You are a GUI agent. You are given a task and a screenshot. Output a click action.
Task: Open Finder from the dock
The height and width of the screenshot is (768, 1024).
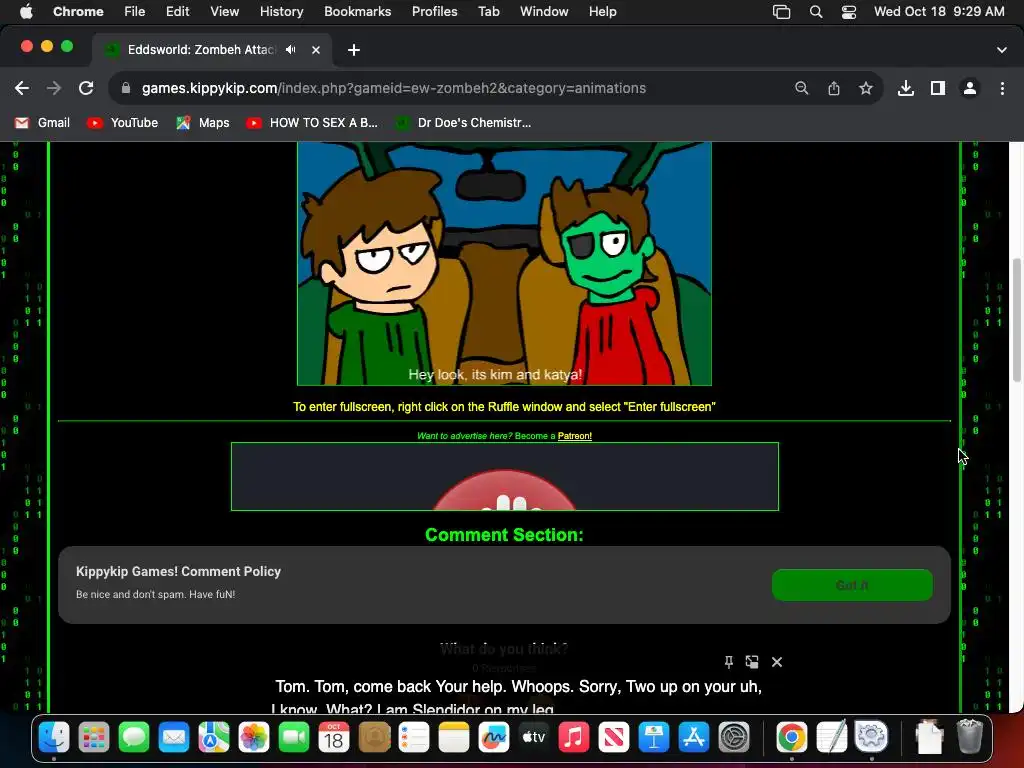pos(54,737)
